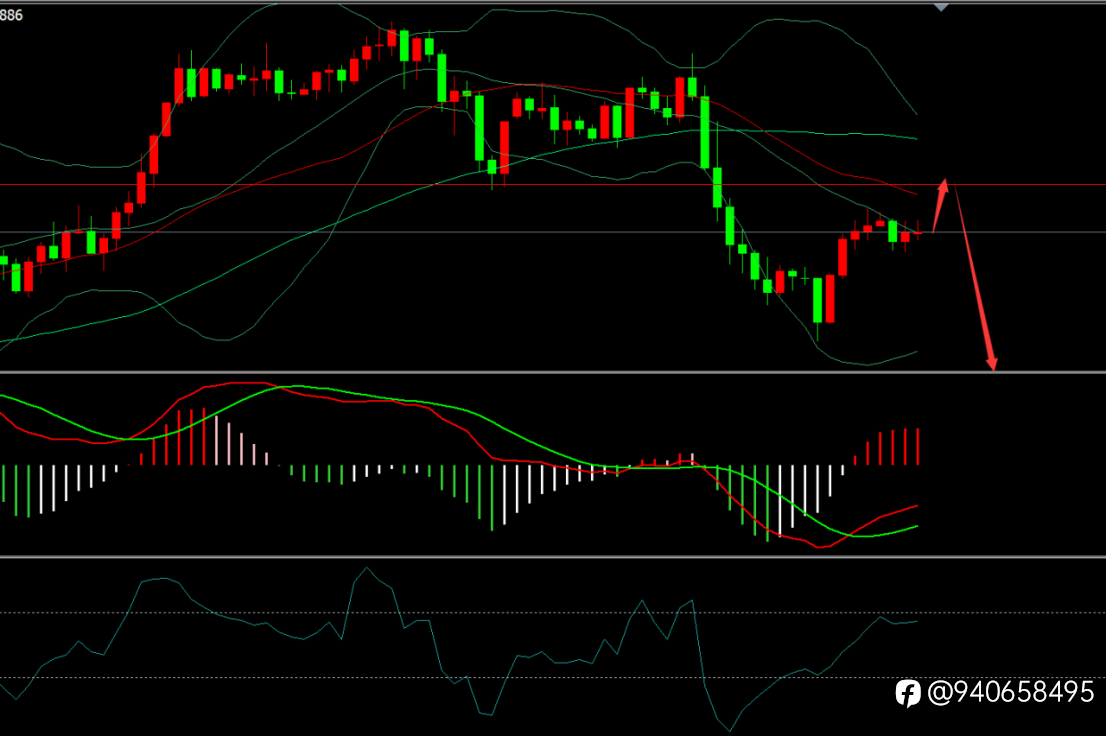Screen dimensions: 1107x736
Task: Click the chart shift triangle marker at top
Action: (x=940, y=7)
